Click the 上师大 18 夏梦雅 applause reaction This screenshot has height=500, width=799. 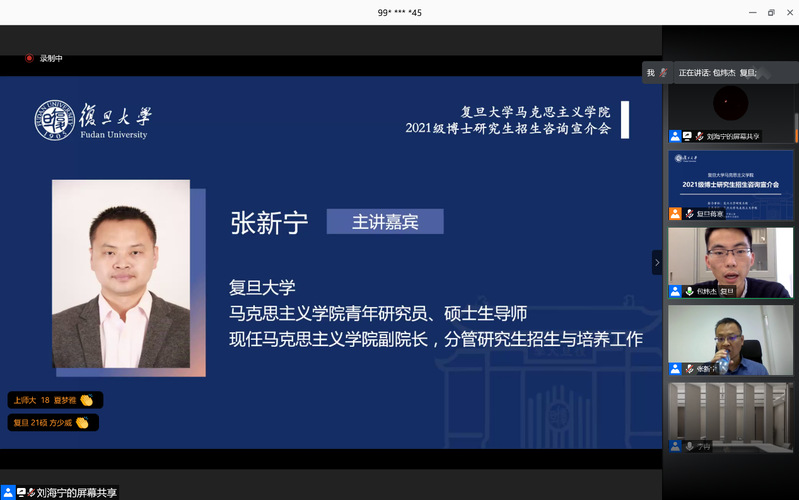[x=55, y=400]
